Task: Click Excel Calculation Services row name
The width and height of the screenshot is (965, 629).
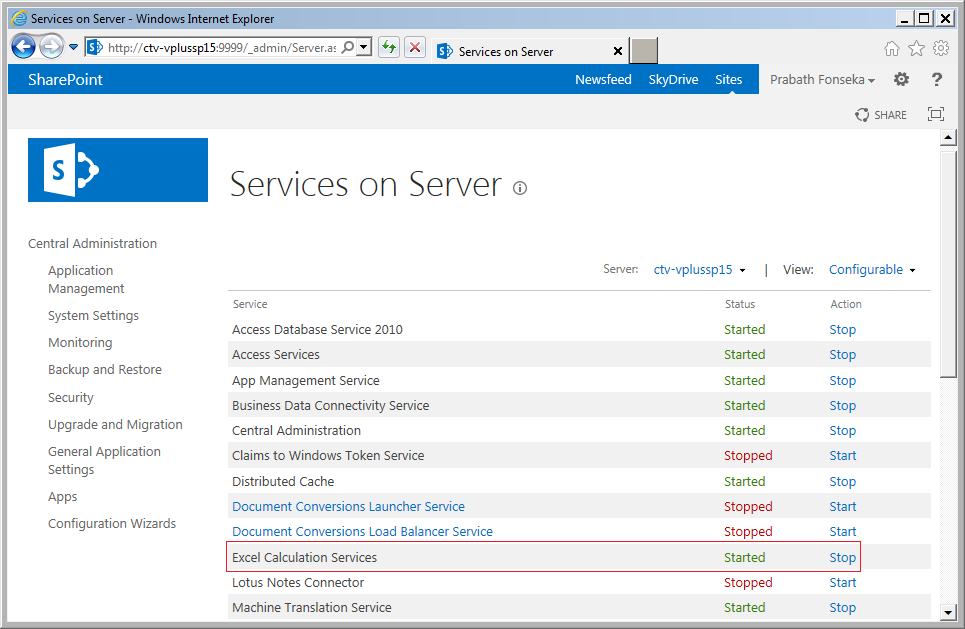Action: click(x=305, y=557)
